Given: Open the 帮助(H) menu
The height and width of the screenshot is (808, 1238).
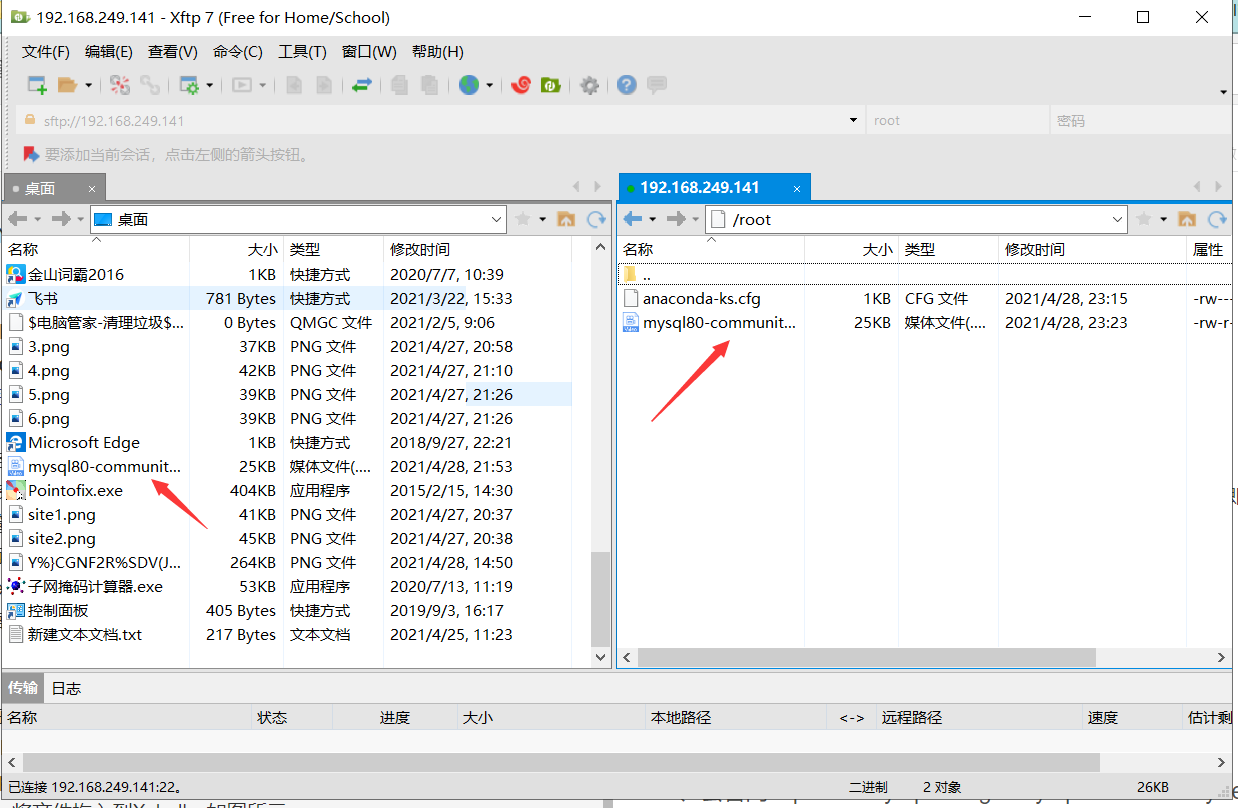Looking at the screenshot, I should (x=437, y=52).
